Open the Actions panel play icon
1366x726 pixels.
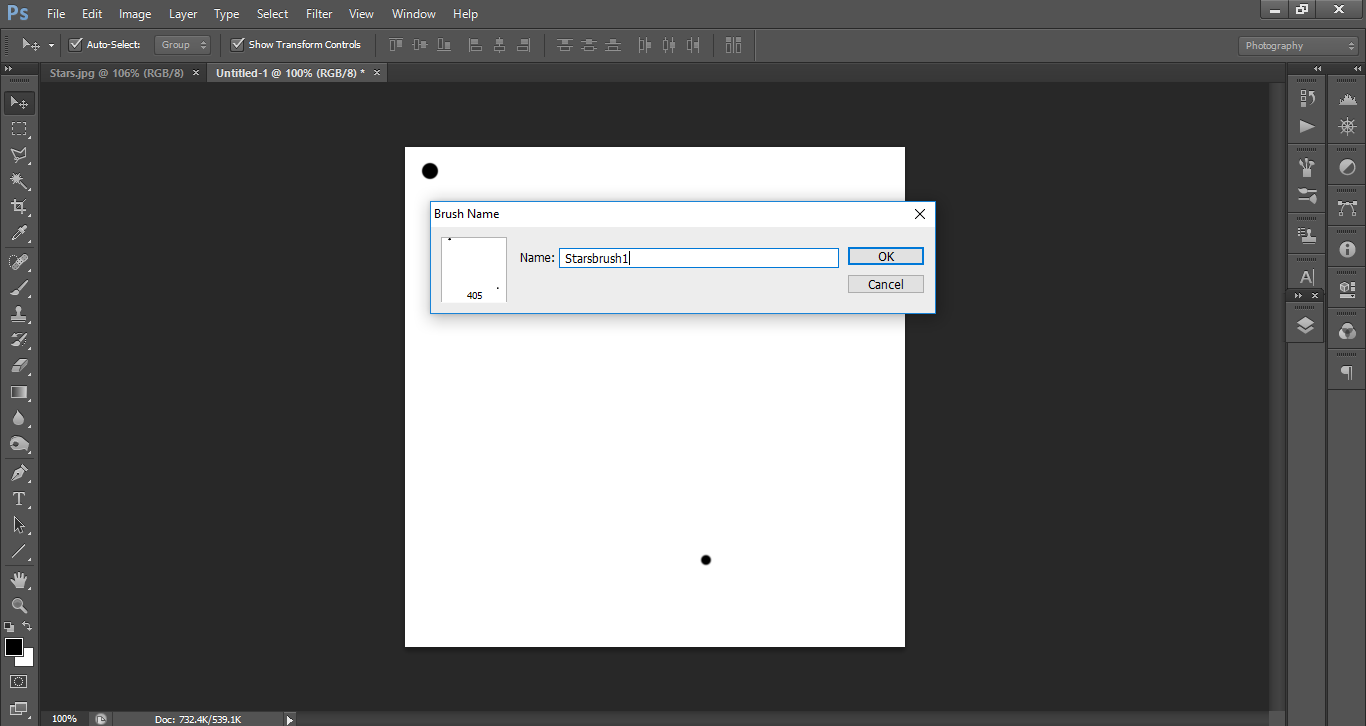1307,126
